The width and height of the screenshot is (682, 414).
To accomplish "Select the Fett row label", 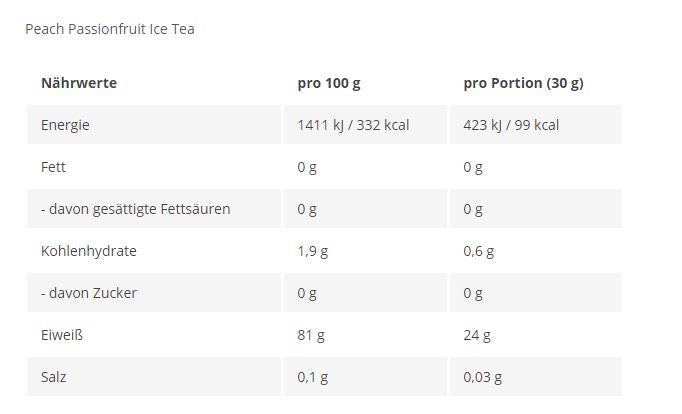I will [x=53, y=167].
